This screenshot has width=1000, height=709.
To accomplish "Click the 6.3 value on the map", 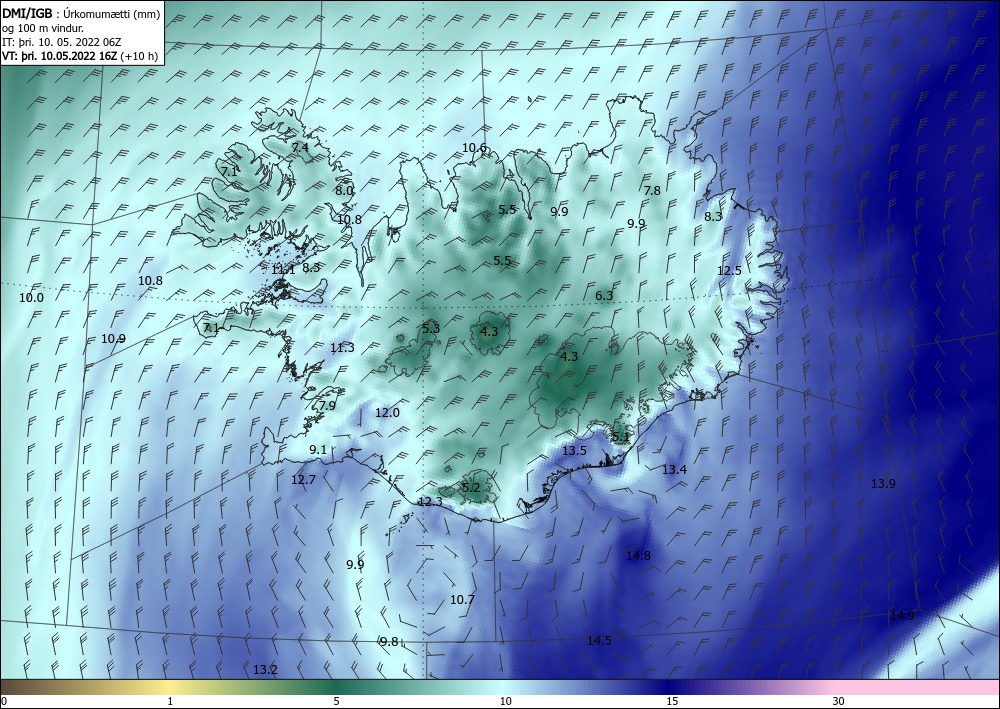I will pos(604,296).
